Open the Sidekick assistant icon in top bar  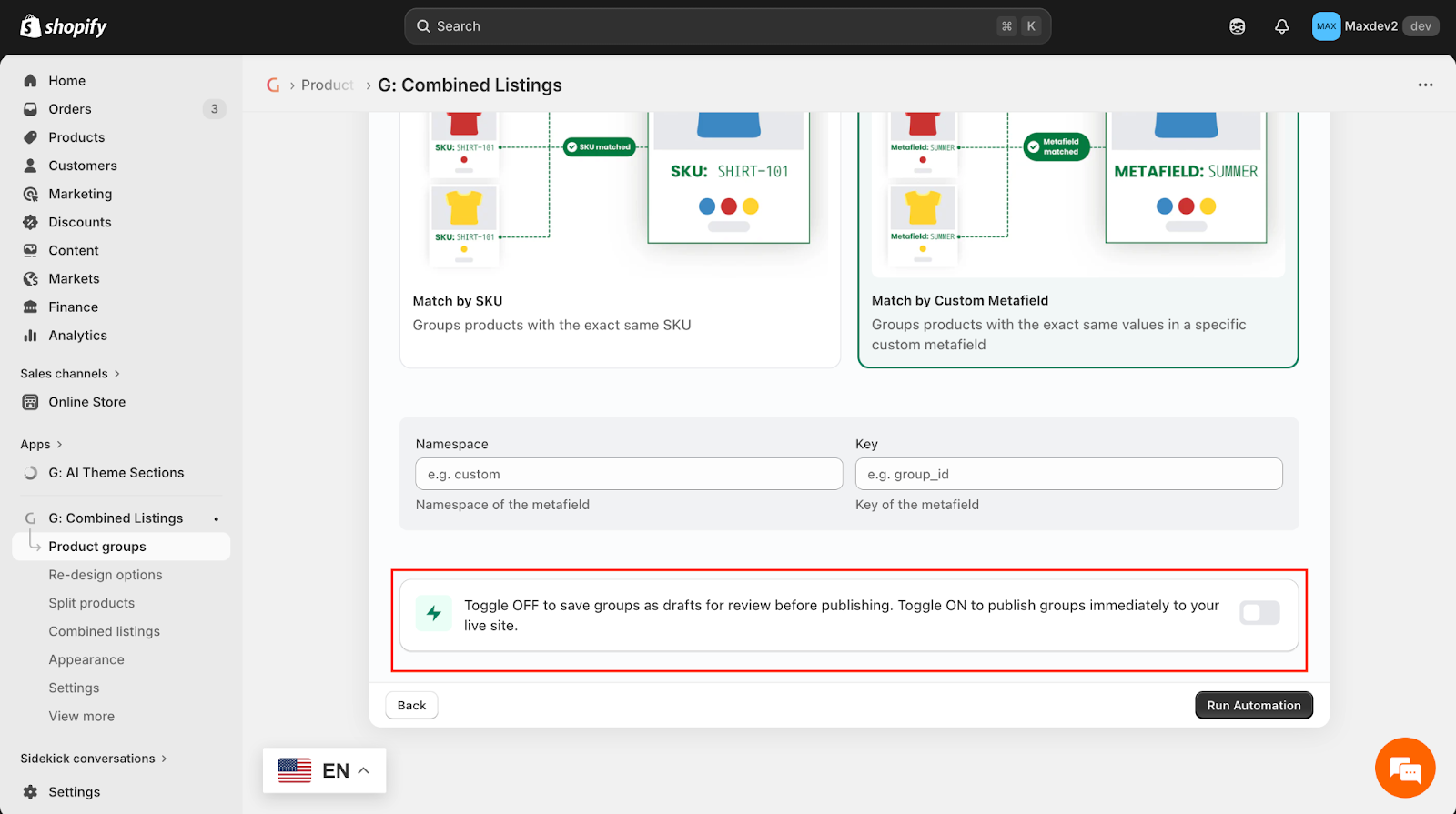(x=1238, y=26)
